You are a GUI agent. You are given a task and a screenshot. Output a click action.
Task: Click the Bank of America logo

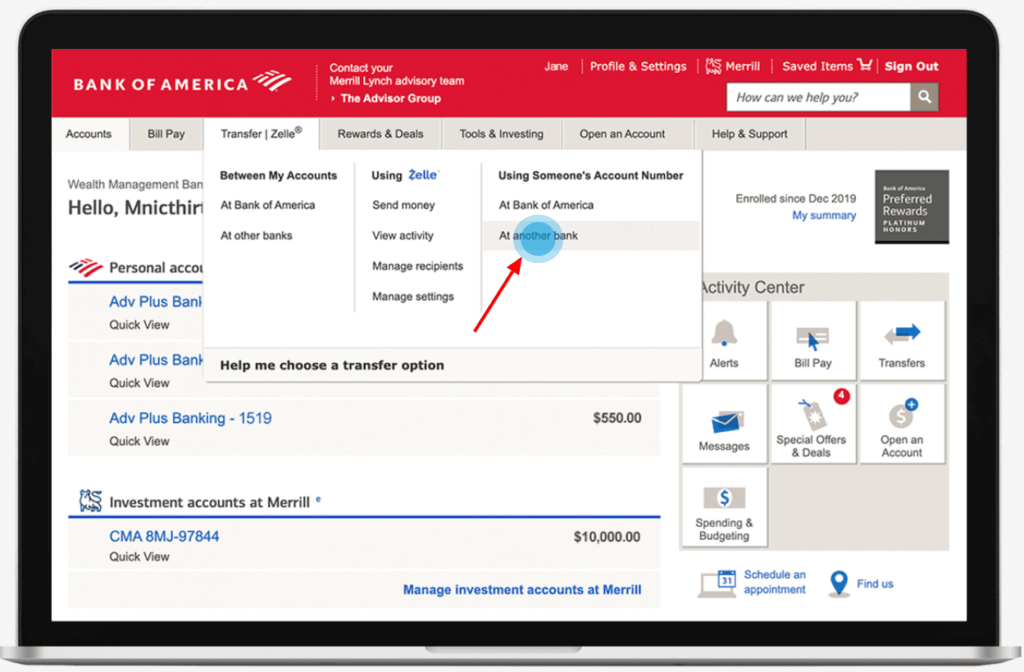pyautogui.click(x=182, y=83)
